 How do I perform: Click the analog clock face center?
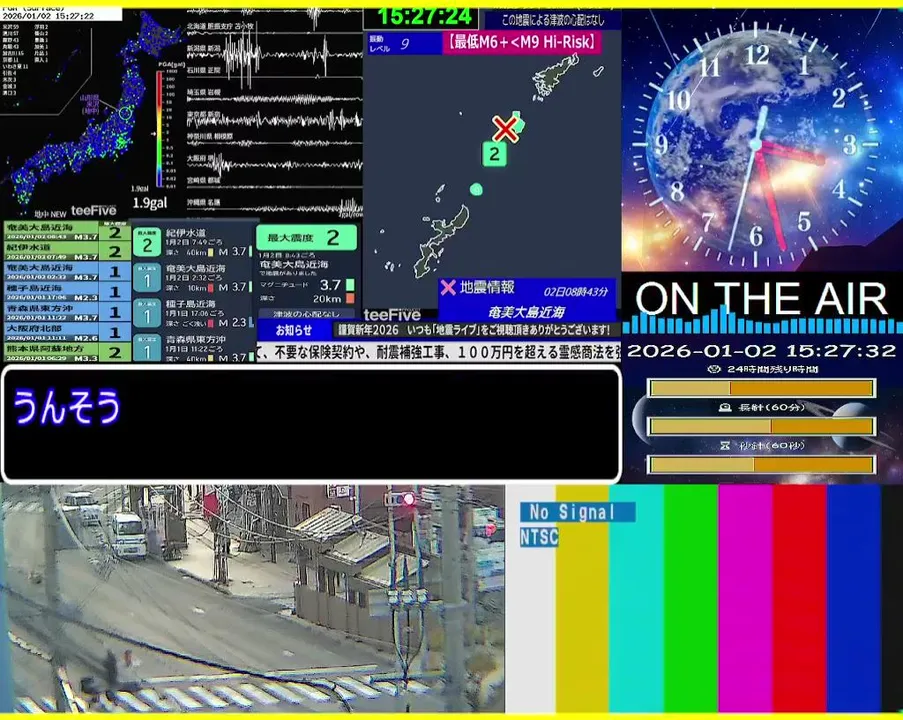(757, 146)
